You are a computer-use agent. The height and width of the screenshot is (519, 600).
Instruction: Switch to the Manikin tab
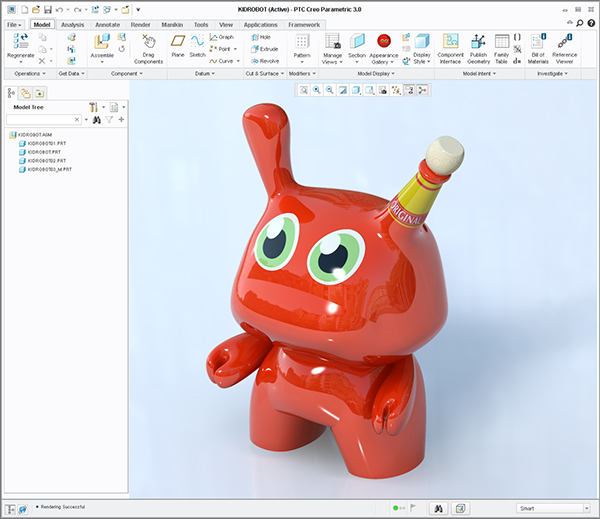tap(172, 25)
